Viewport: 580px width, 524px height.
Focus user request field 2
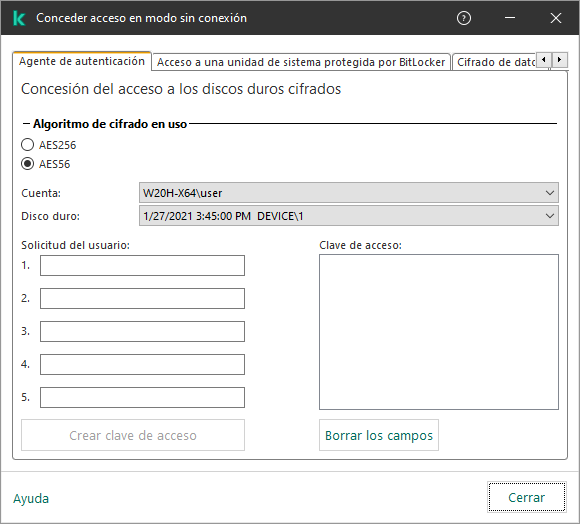click(142, 298)
